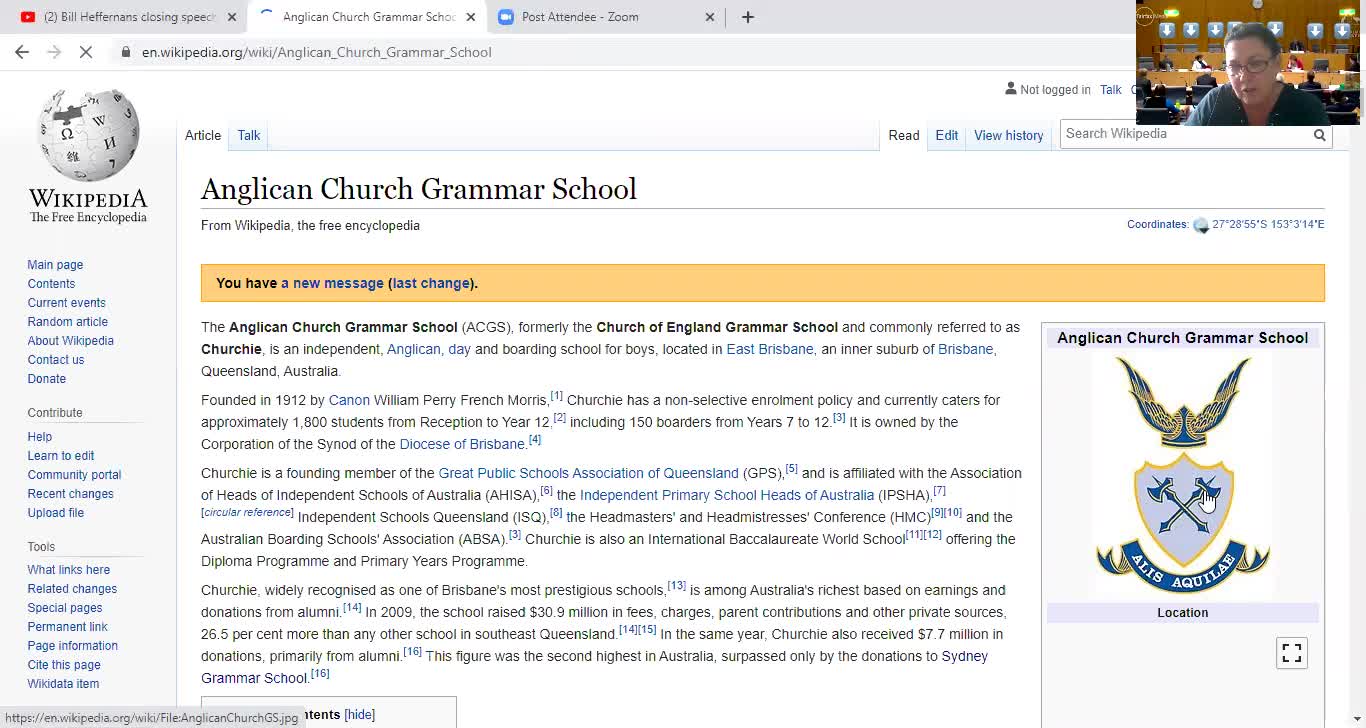Image resolution: width=1366 pixels, height=728 pixels.
Task: Open Learn to edit link
Action: click(61, 456)
